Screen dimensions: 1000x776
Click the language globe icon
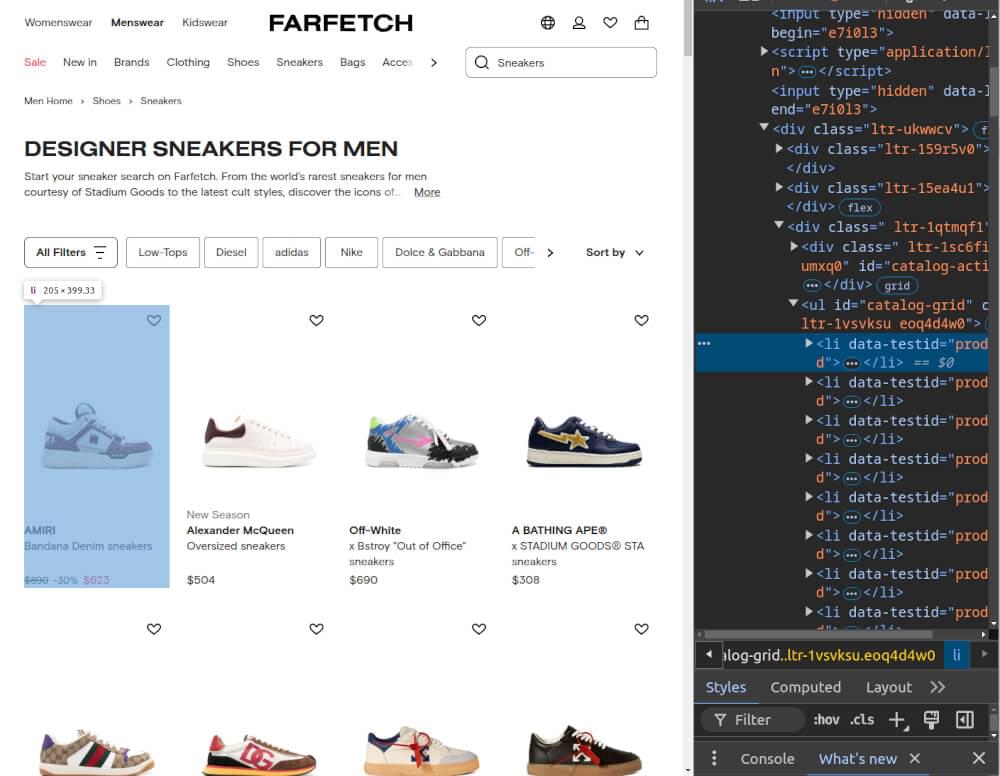(548, 23)
